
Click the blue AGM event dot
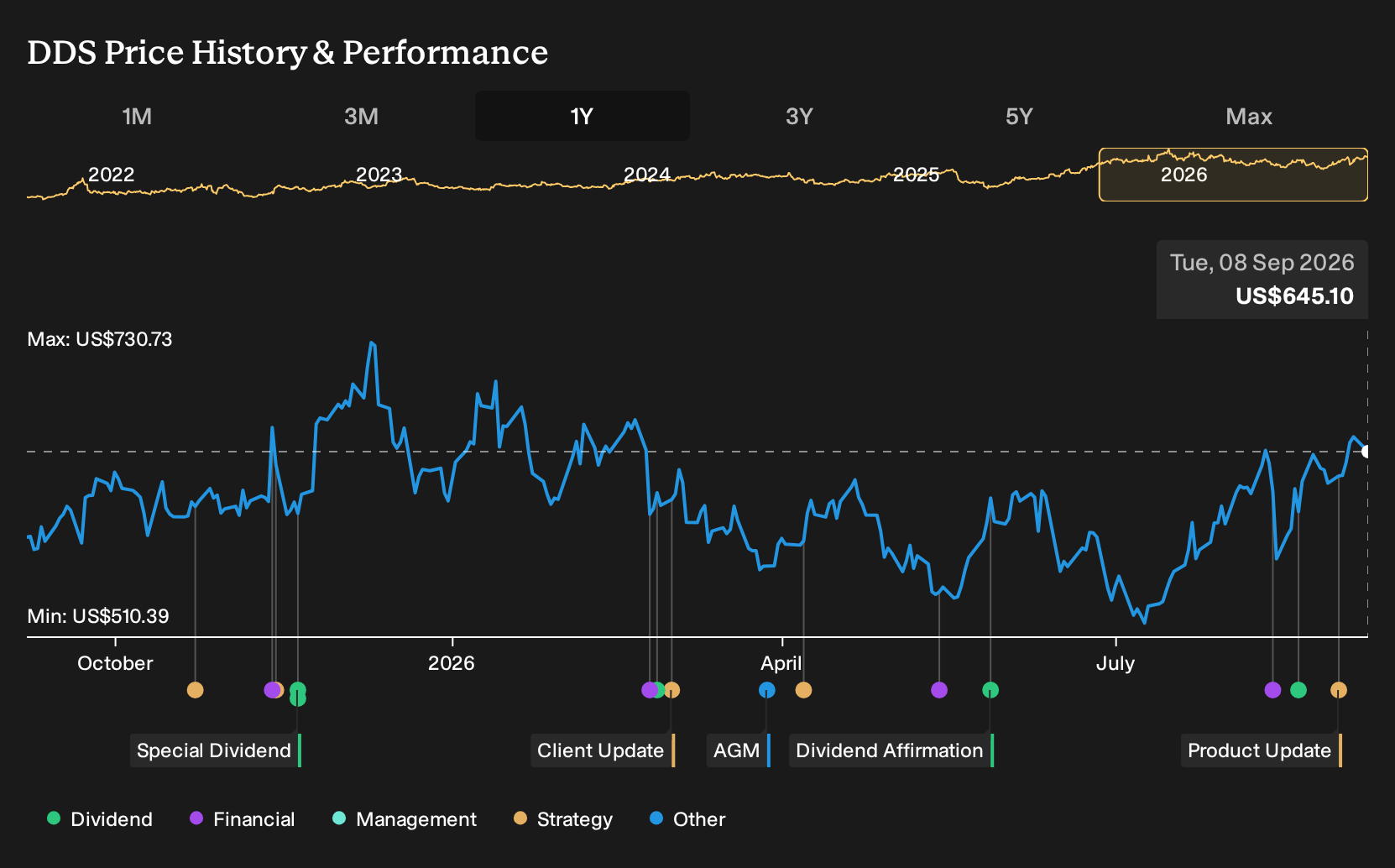click(x=766, y=690)
